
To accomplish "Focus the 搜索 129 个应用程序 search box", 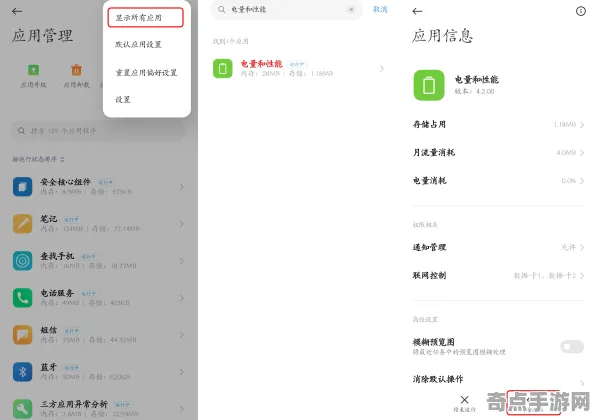I will (x=98, y=131).
